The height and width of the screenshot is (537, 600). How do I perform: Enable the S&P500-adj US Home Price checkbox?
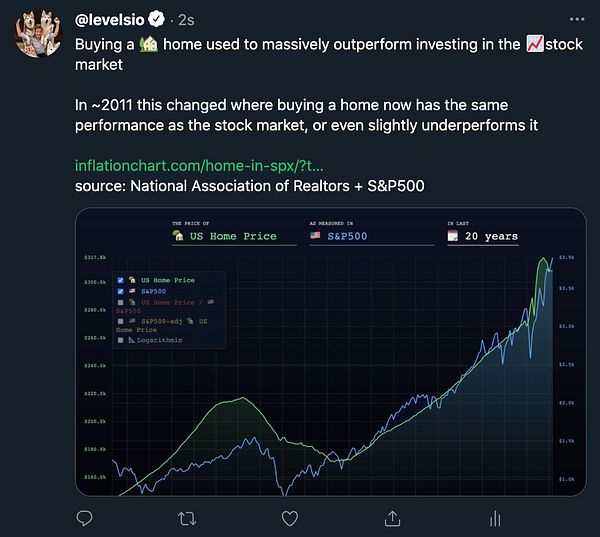click(x=121, y=321)
